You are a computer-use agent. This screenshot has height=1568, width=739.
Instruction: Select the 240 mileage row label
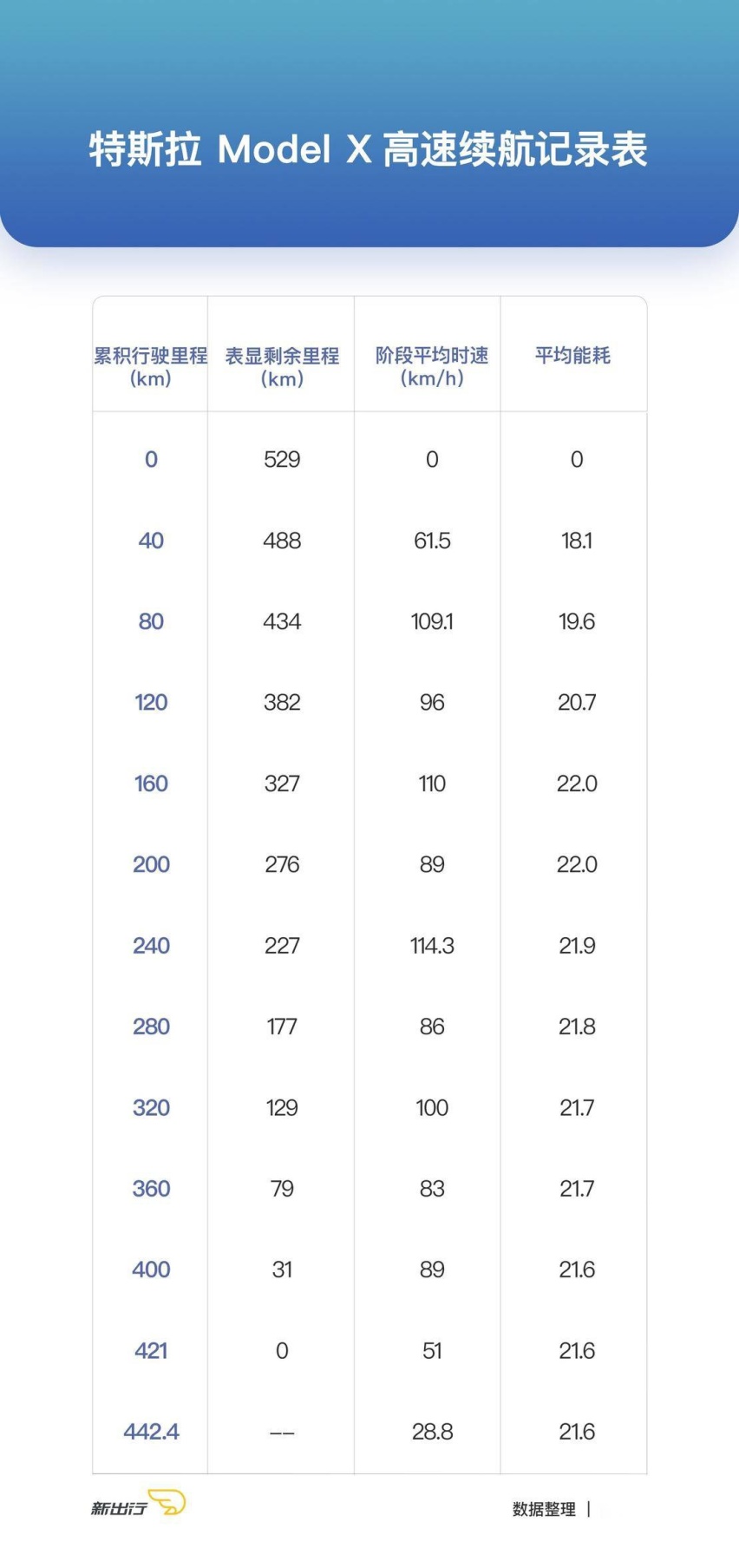tap(151, 945)
